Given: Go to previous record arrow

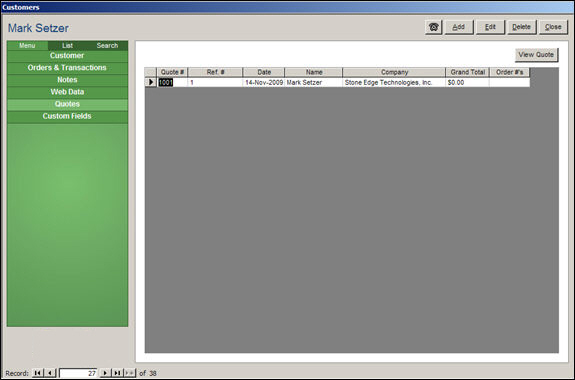Looking at the screenshot, I should [x=50, y=373].
